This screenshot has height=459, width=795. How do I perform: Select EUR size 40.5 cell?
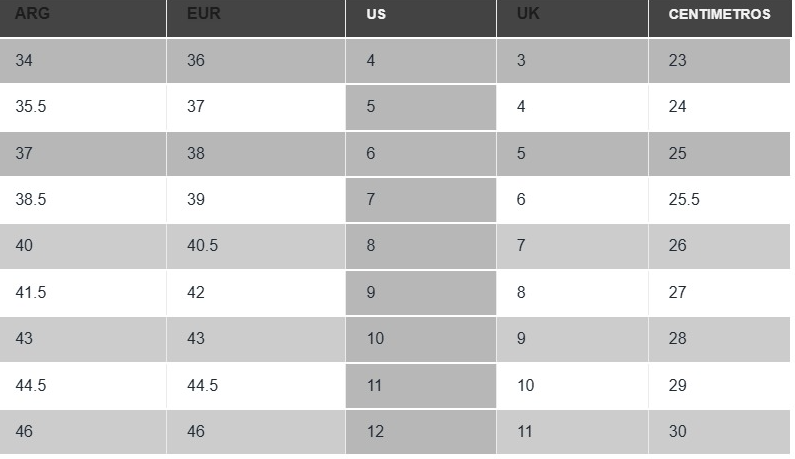click(256, 246)
